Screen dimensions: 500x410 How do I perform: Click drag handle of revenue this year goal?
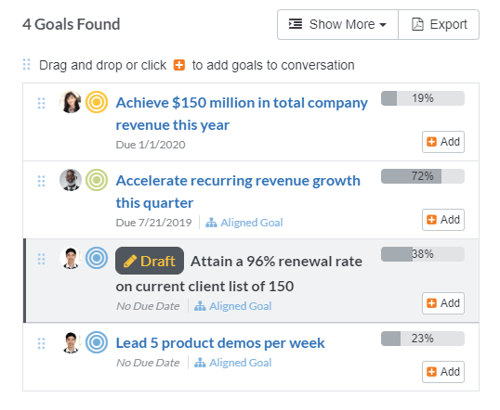[x=41, y=103]
